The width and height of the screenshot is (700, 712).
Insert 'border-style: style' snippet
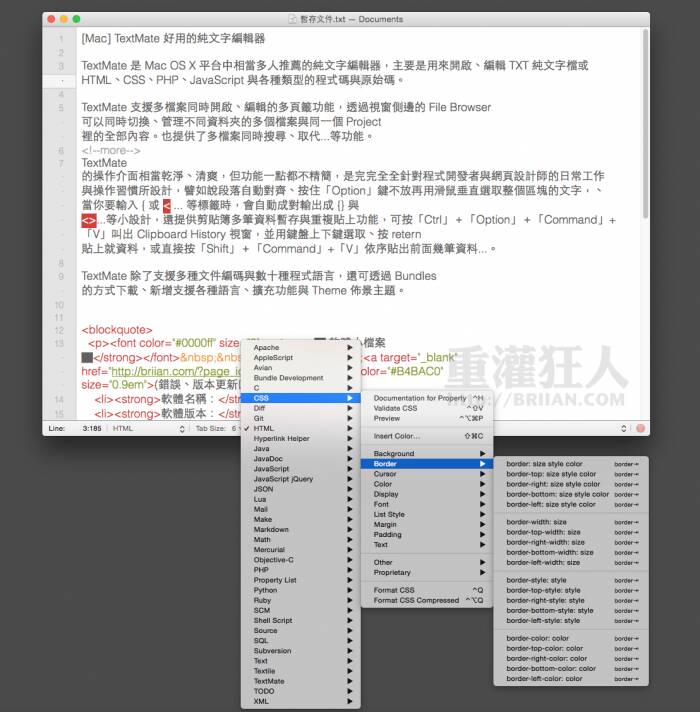point(571,580)
